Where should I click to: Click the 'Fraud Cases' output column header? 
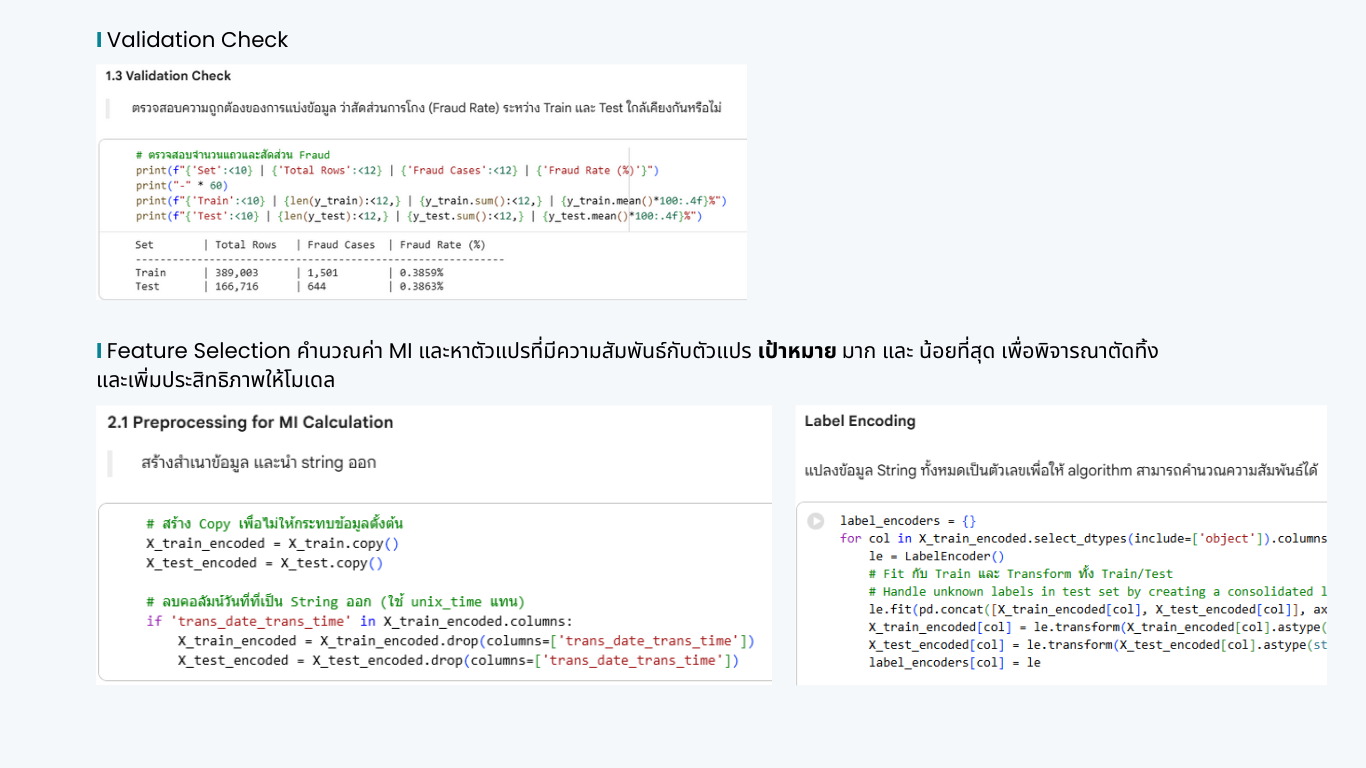341,245
